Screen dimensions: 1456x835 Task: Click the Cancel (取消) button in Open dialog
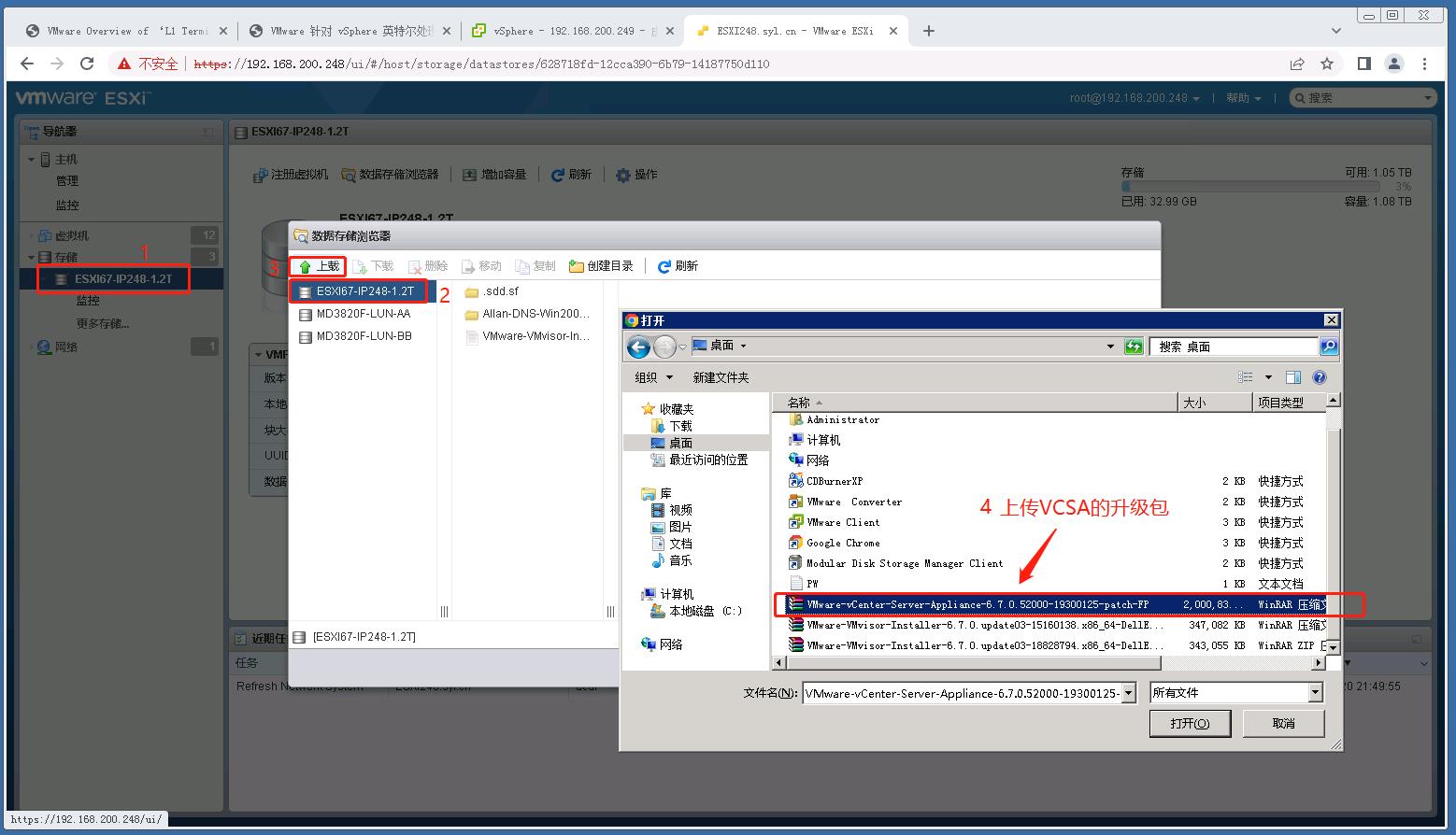[1284, 724]
